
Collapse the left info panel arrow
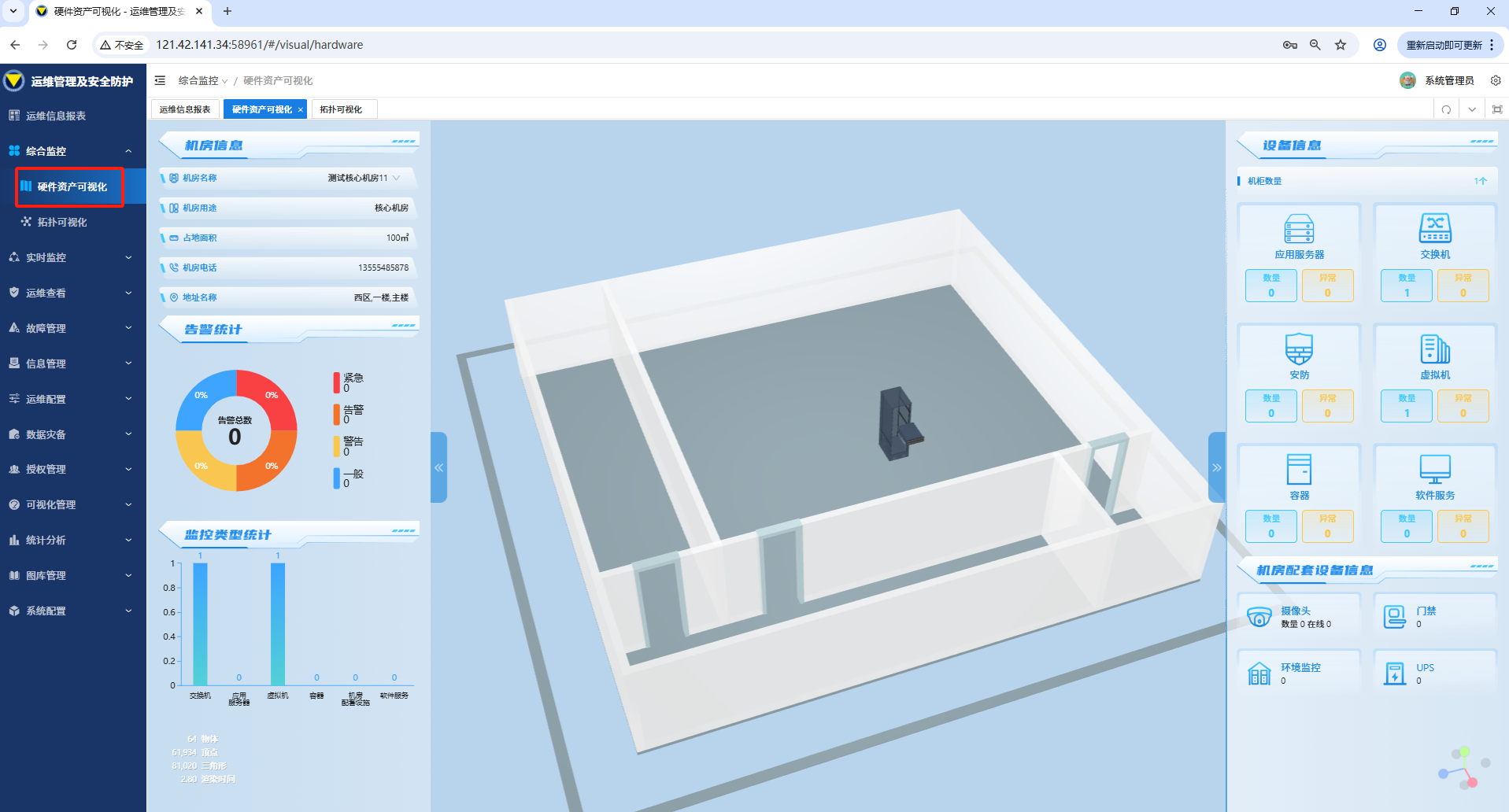pos(438,467)
